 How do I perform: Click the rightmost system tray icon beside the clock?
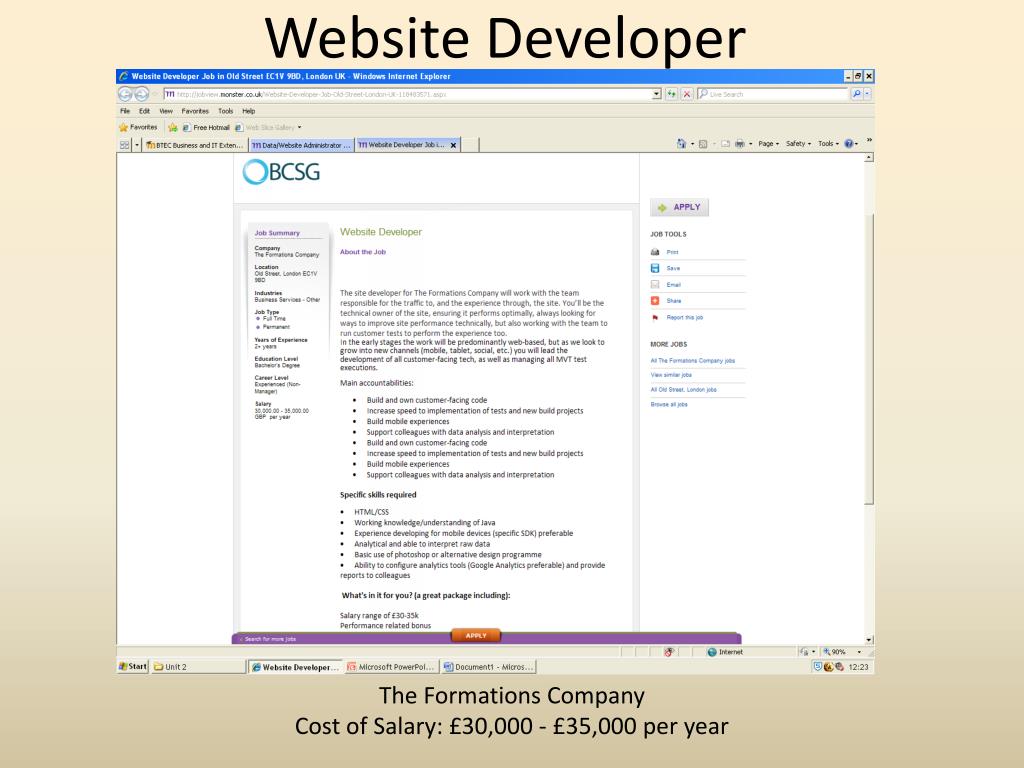pyautogui.click(x=839, y=667)
